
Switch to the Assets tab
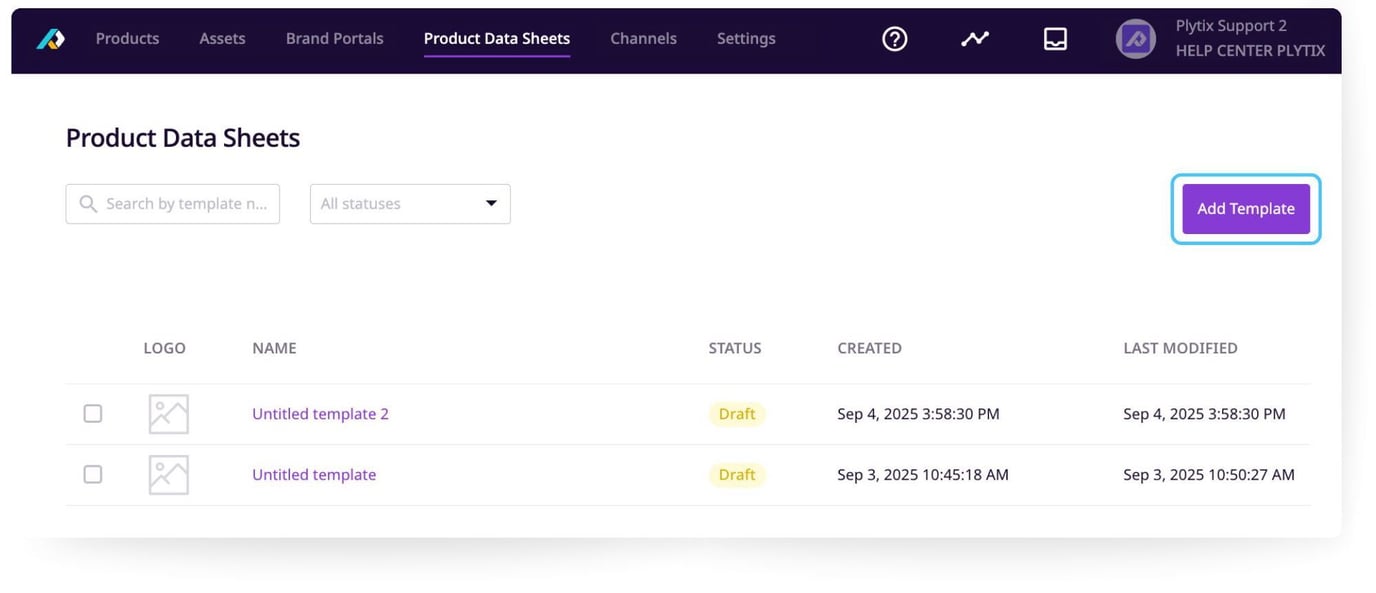(x=221, y=38)
